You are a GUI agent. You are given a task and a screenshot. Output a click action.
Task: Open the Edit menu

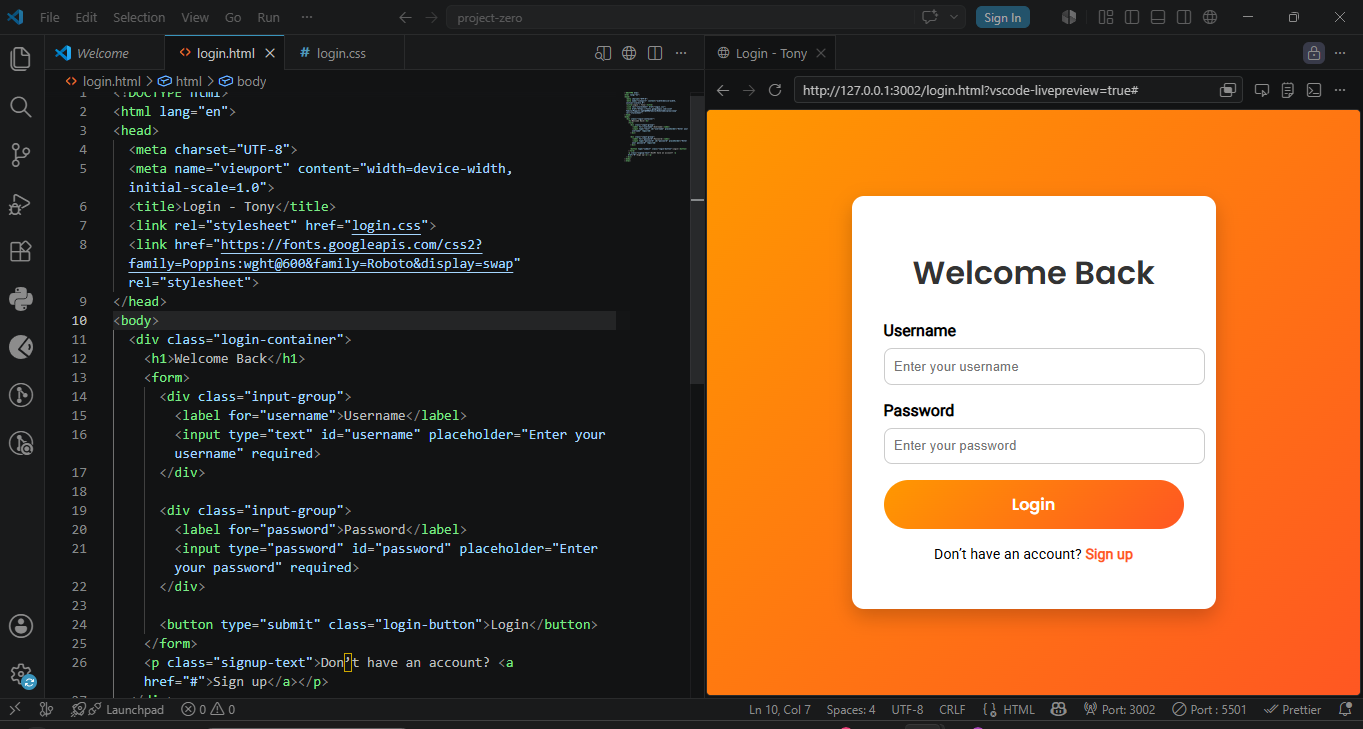[86, 17]
